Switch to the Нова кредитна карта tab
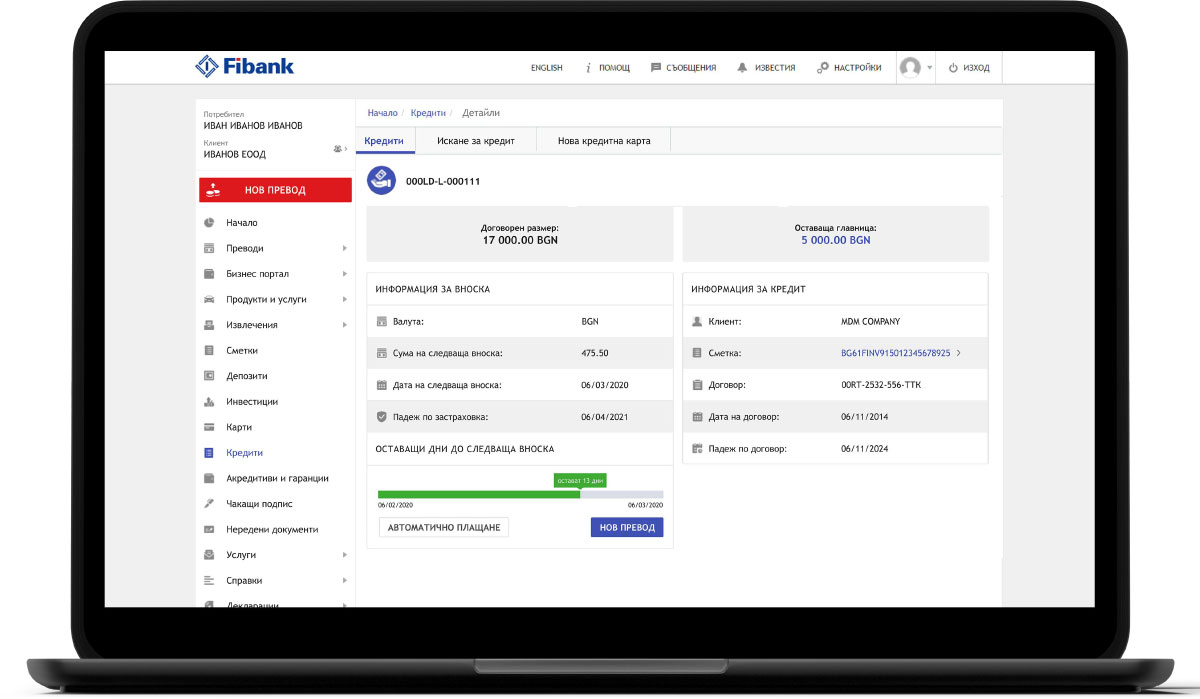The image size is (1200, 699). [604, 141]
